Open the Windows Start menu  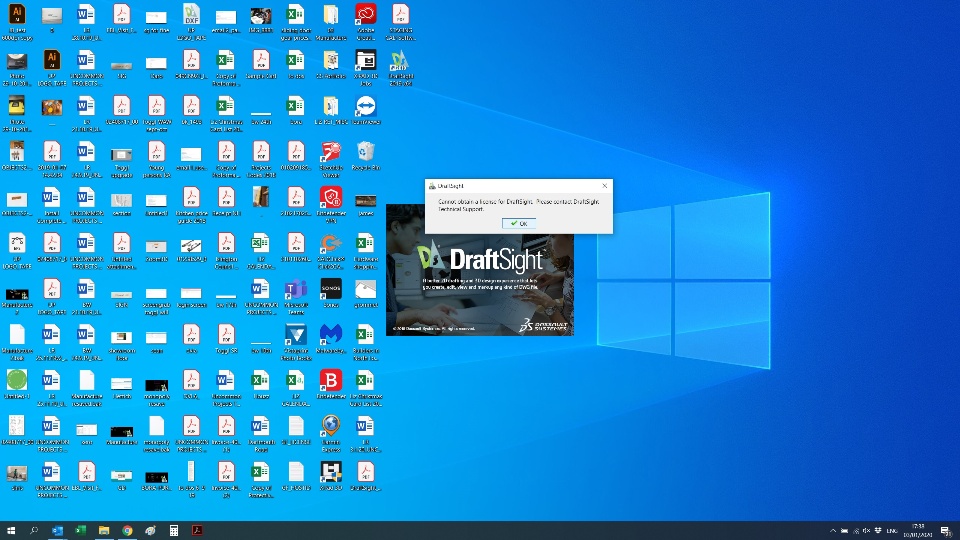[x=11, y=530]
